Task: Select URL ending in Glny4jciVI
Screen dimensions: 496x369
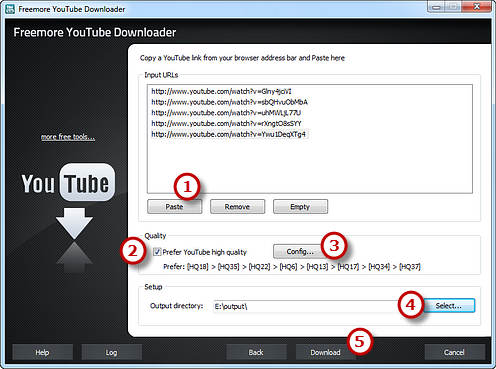Action: click(x=221, y=91)
